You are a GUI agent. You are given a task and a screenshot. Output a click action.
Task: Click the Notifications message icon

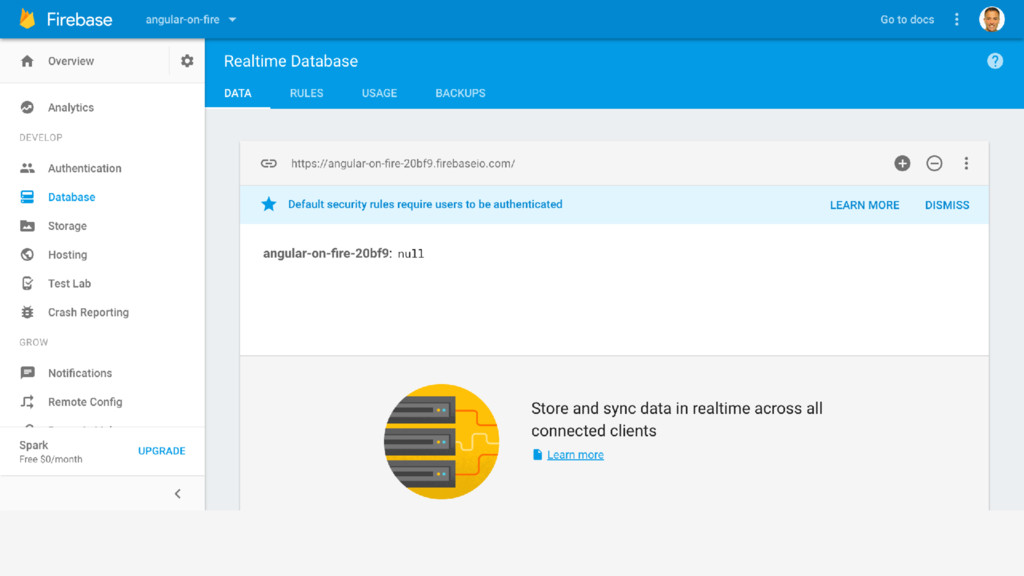pos(27,373)
